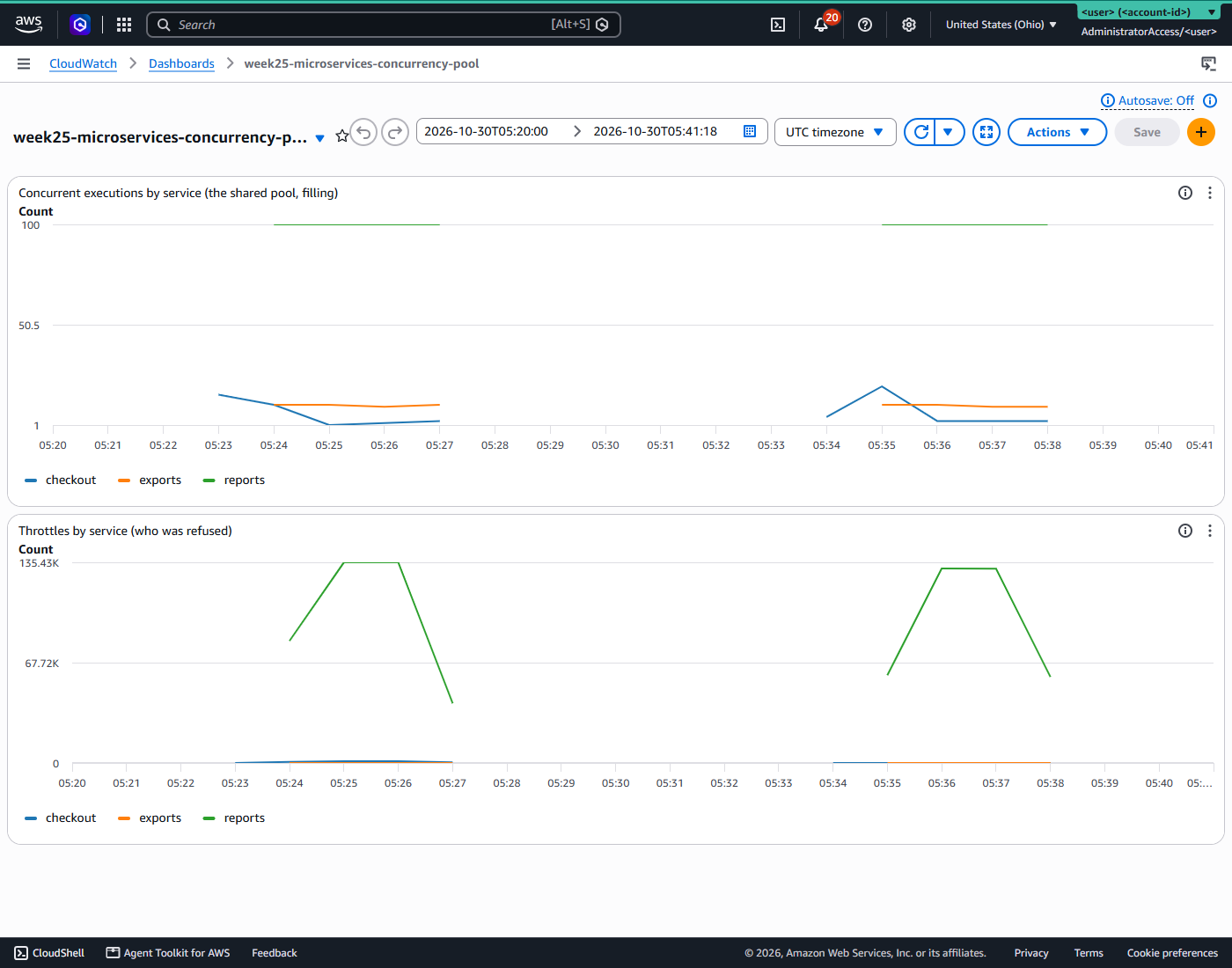The image size is (1232, 968).
Task: Go to CloudWatch breadcrumb link
Action: point(83,63)
